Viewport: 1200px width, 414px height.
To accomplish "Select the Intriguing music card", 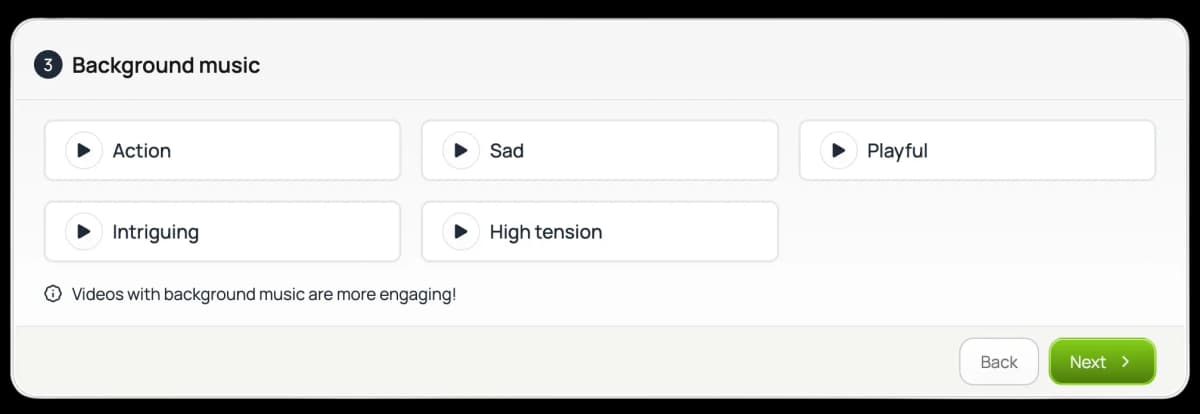I will (x=222, y=231).
